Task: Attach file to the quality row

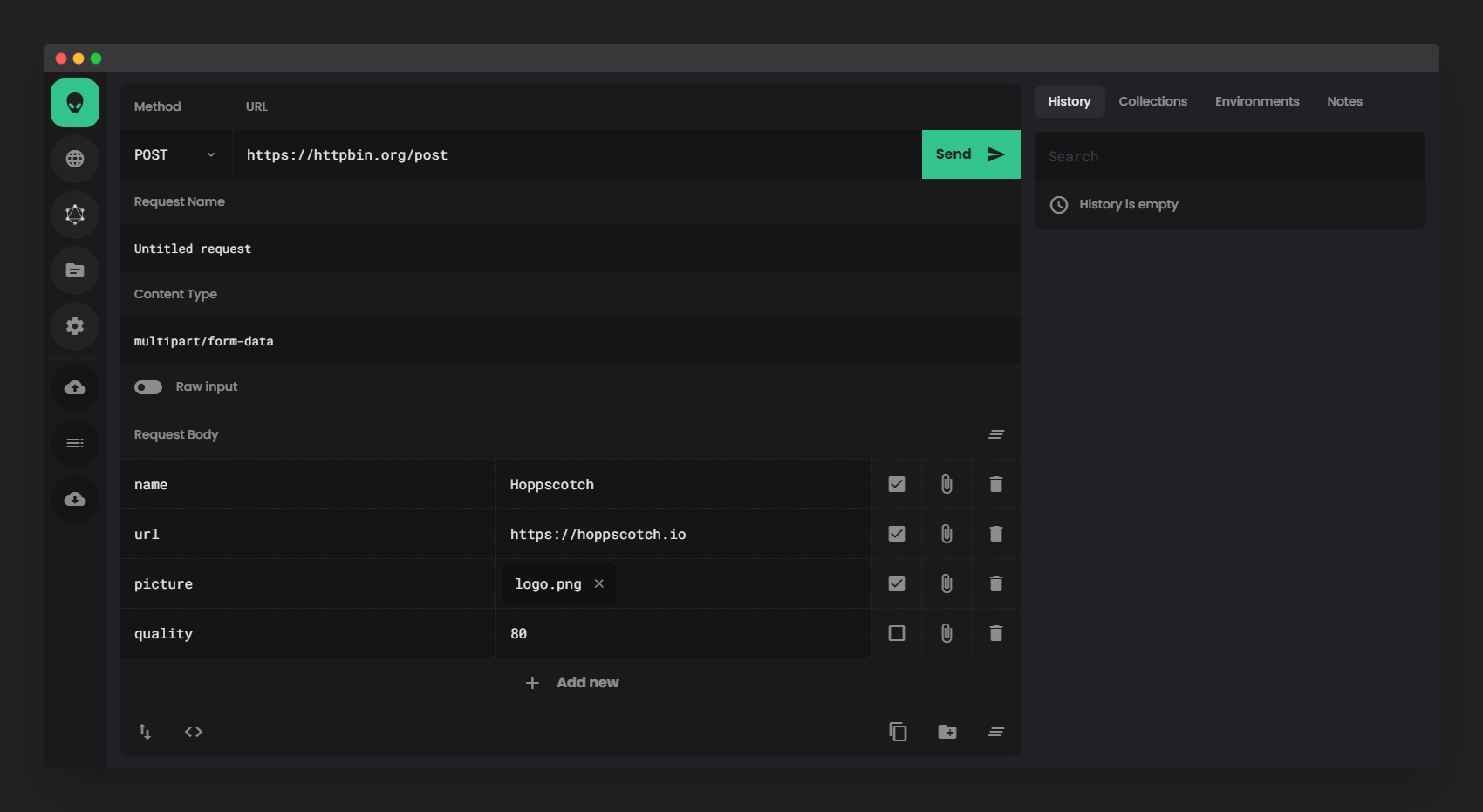Action: (x=947, y=633)
